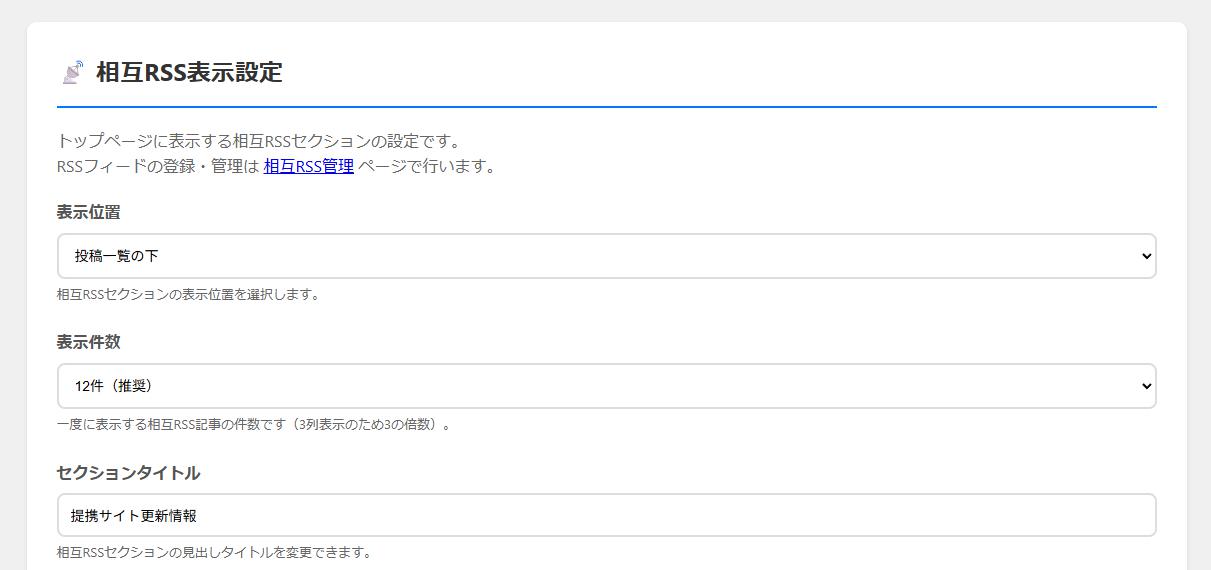Click the arrow of the 表示件数 select box
This screenshot has height=570, width=1211.
pyautogui.click(x=1146, y=386)
